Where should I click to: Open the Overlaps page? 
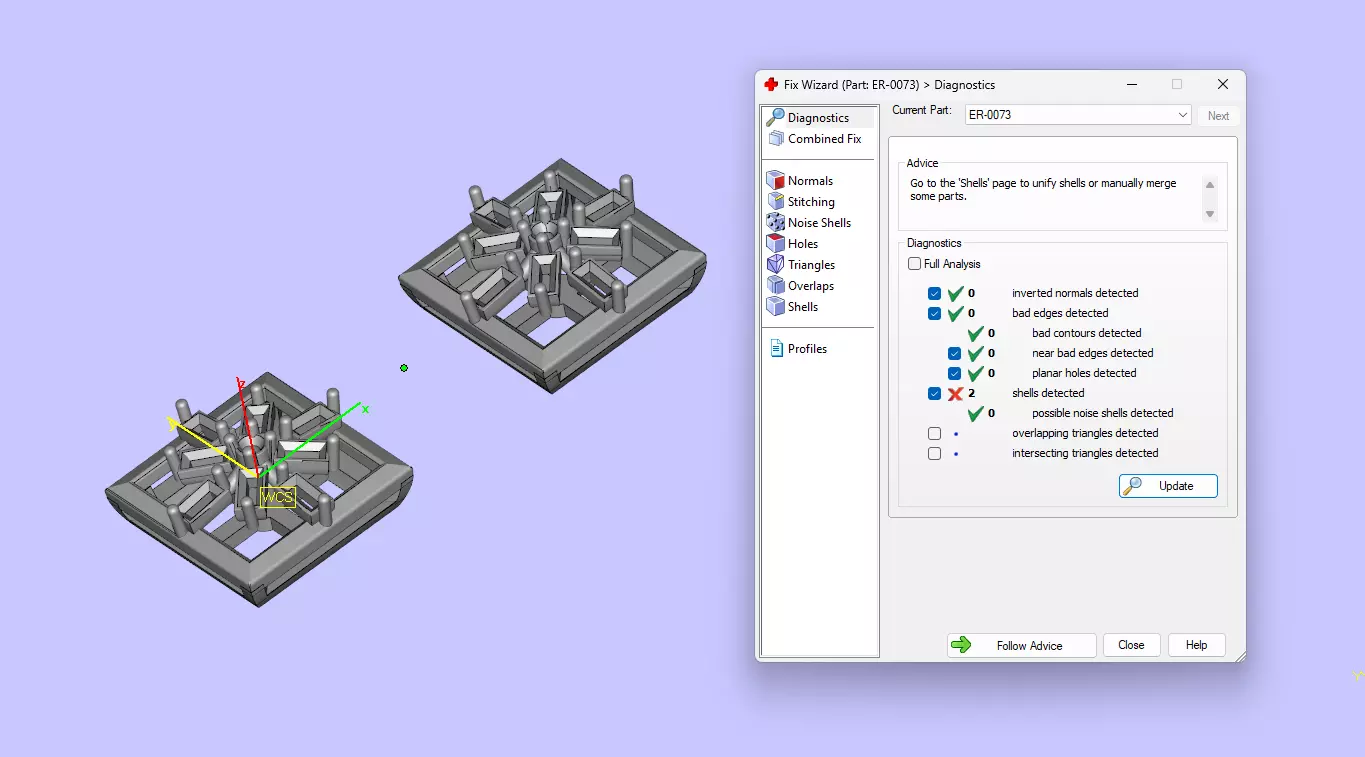pyautogui.click(x=810, y=285)
